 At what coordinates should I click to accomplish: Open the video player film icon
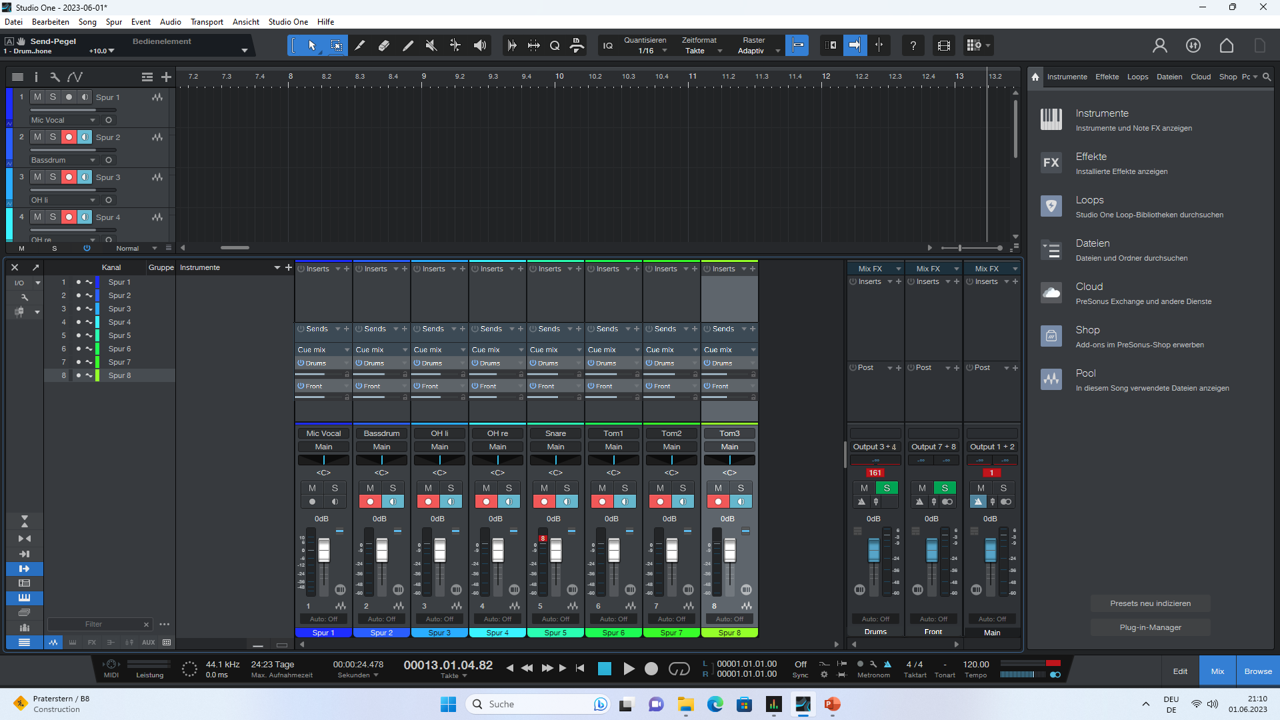[944, 45]
